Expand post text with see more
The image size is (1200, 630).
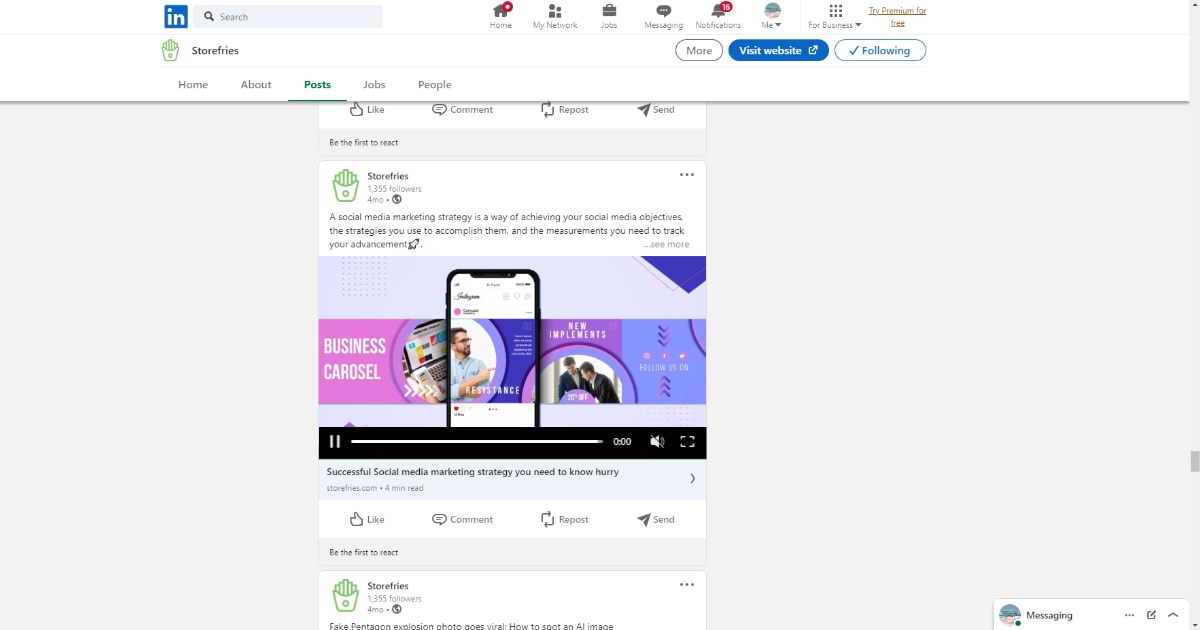(666, 244)
